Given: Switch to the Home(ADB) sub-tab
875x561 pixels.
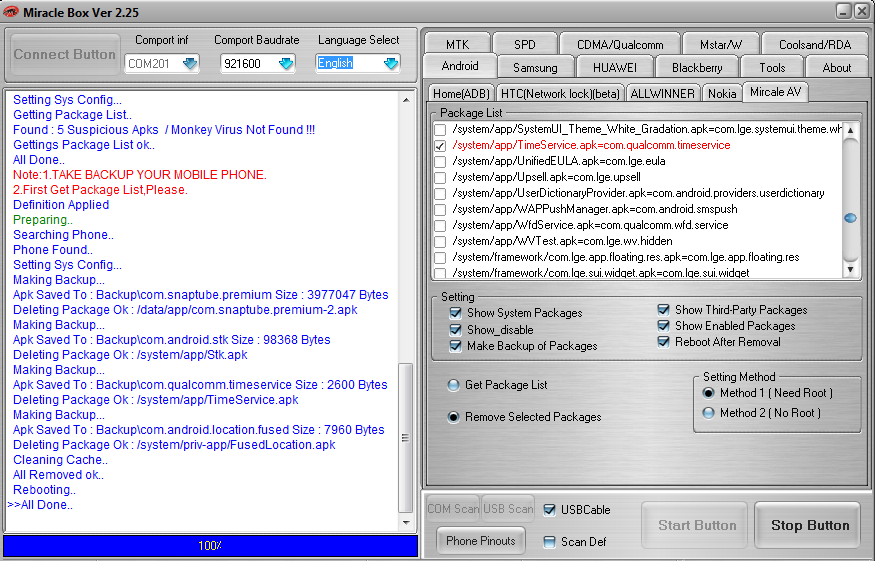Looking at the screenshot, I should [x=461, y=93].
